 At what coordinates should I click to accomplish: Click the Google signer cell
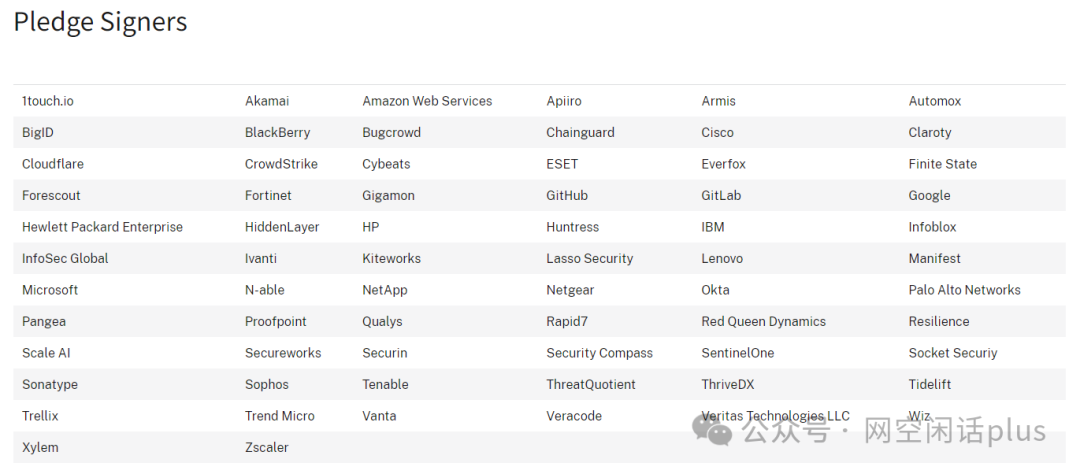coord(929,196)
